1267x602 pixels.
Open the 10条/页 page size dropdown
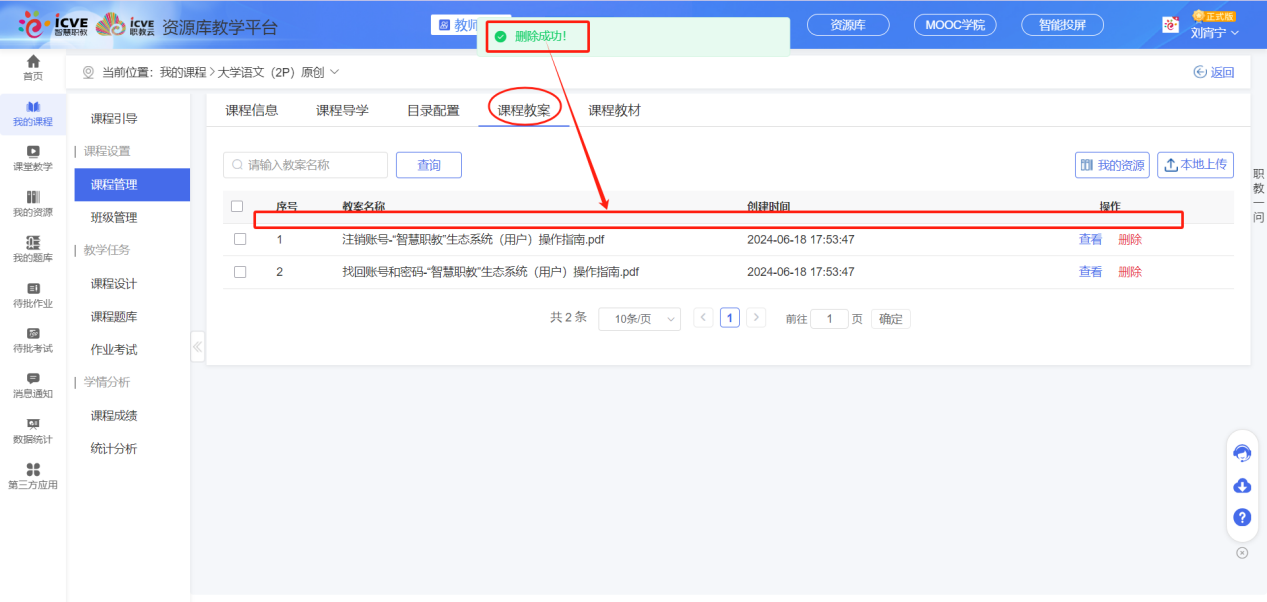639,318
